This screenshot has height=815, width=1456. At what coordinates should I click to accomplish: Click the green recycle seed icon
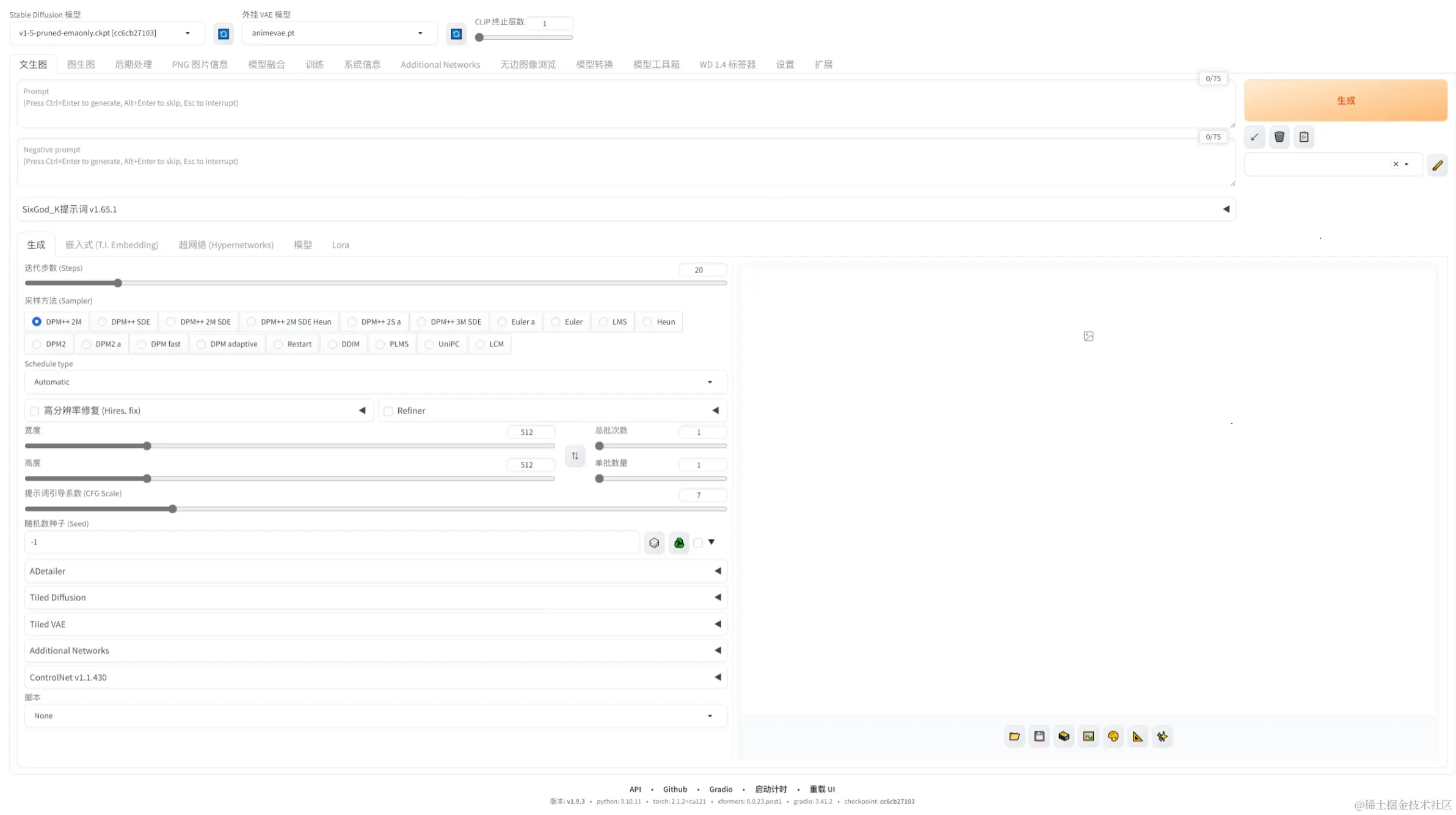click(679, 543)
